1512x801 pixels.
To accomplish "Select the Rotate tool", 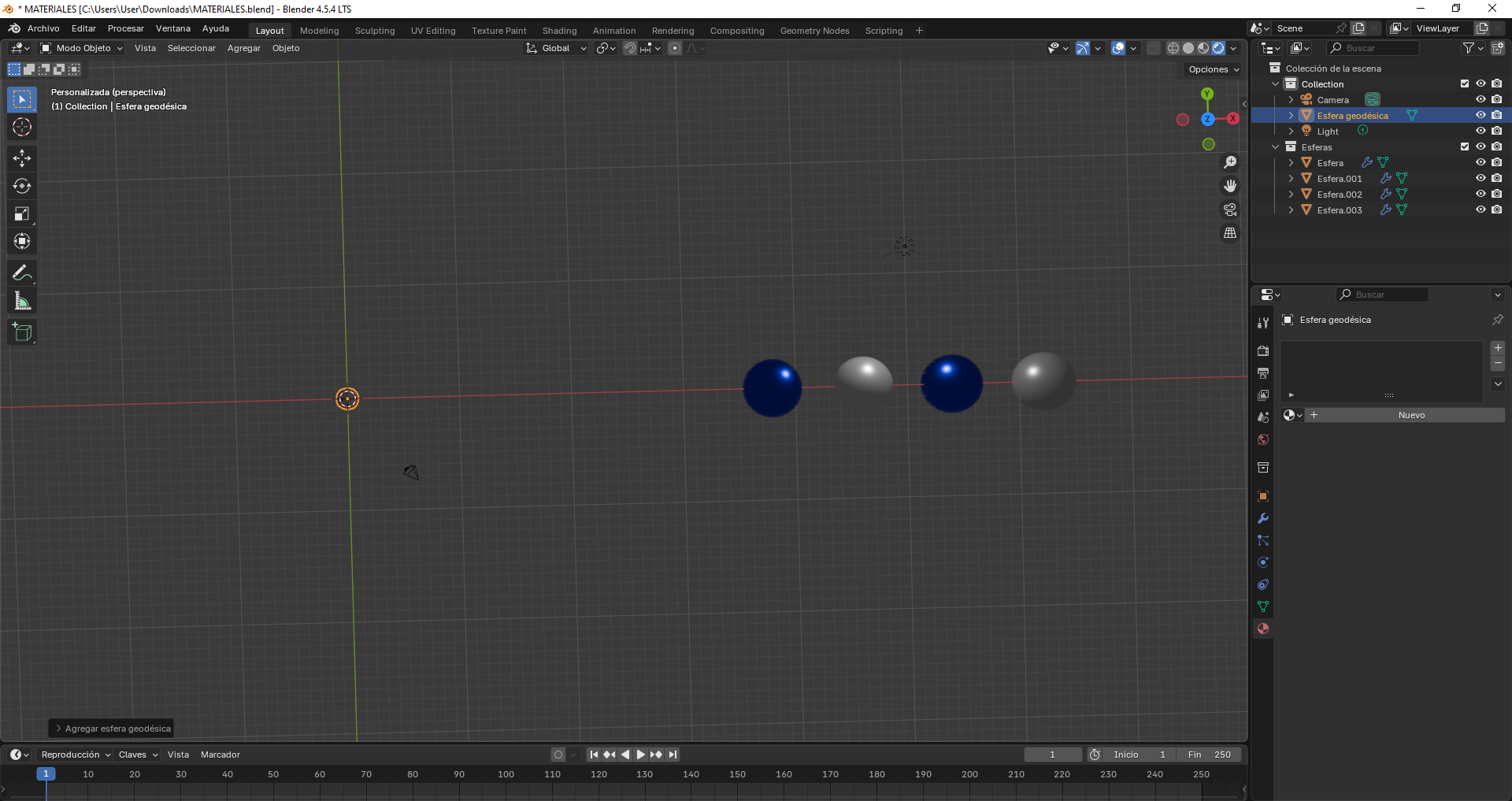I will 22,186.
